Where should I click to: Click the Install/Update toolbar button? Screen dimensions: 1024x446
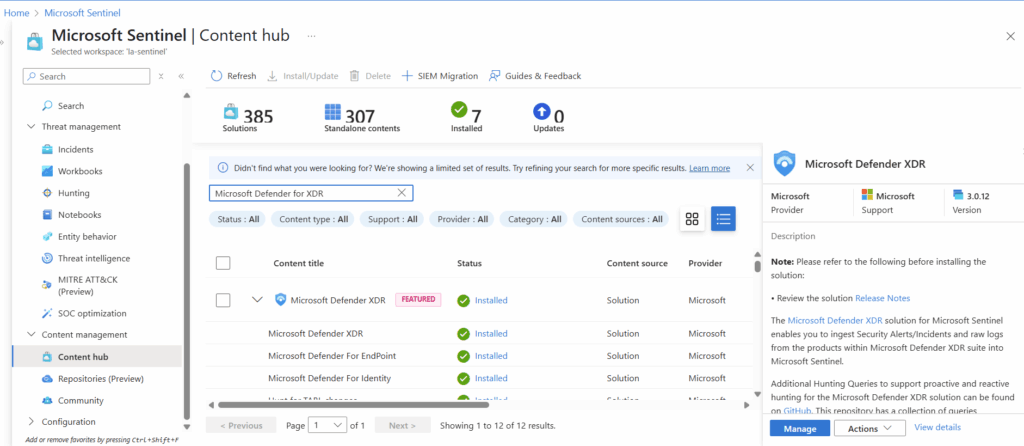click(303, 76)
